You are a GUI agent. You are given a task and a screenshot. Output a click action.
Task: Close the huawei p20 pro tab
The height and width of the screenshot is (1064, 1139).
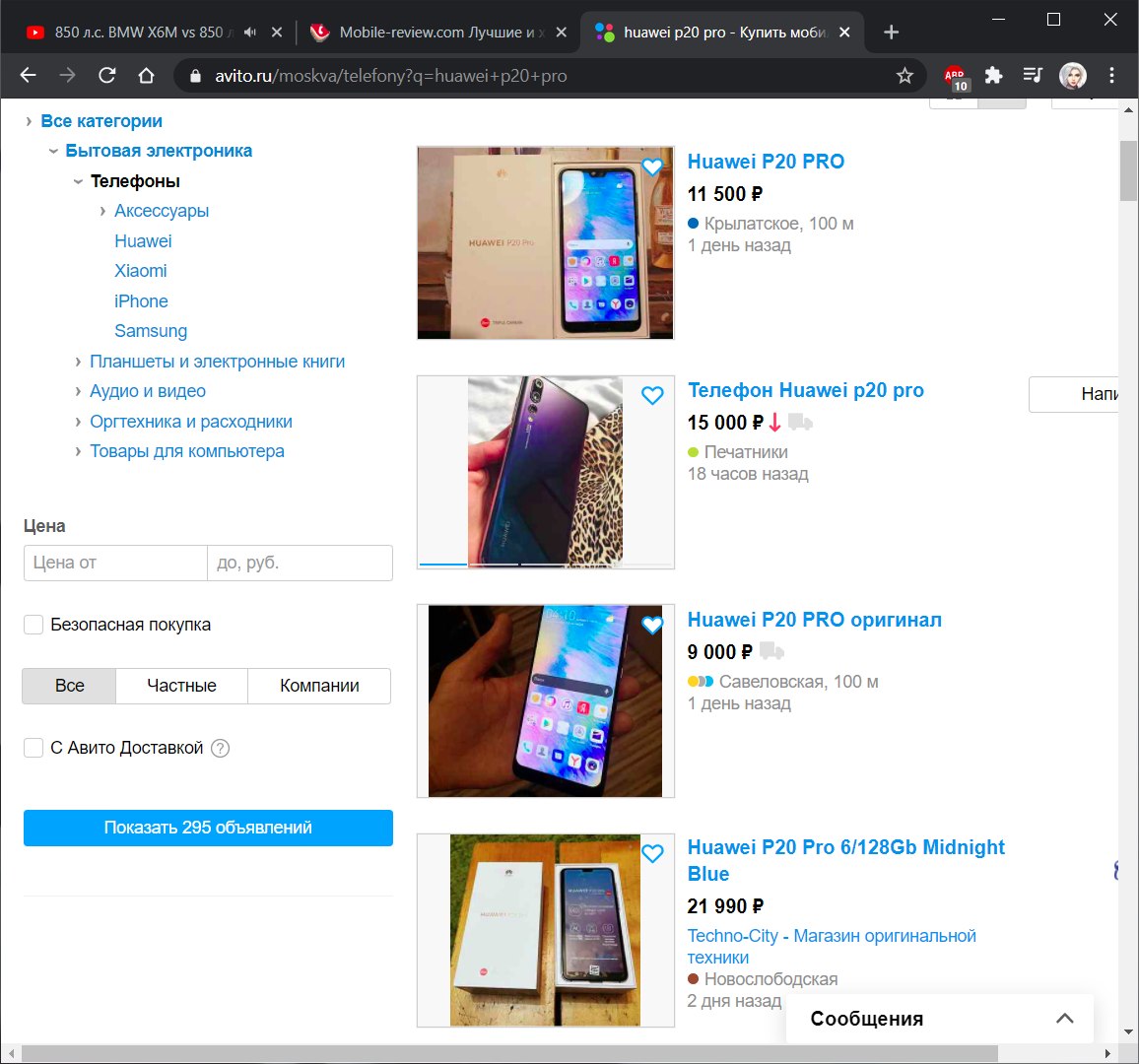844,32
